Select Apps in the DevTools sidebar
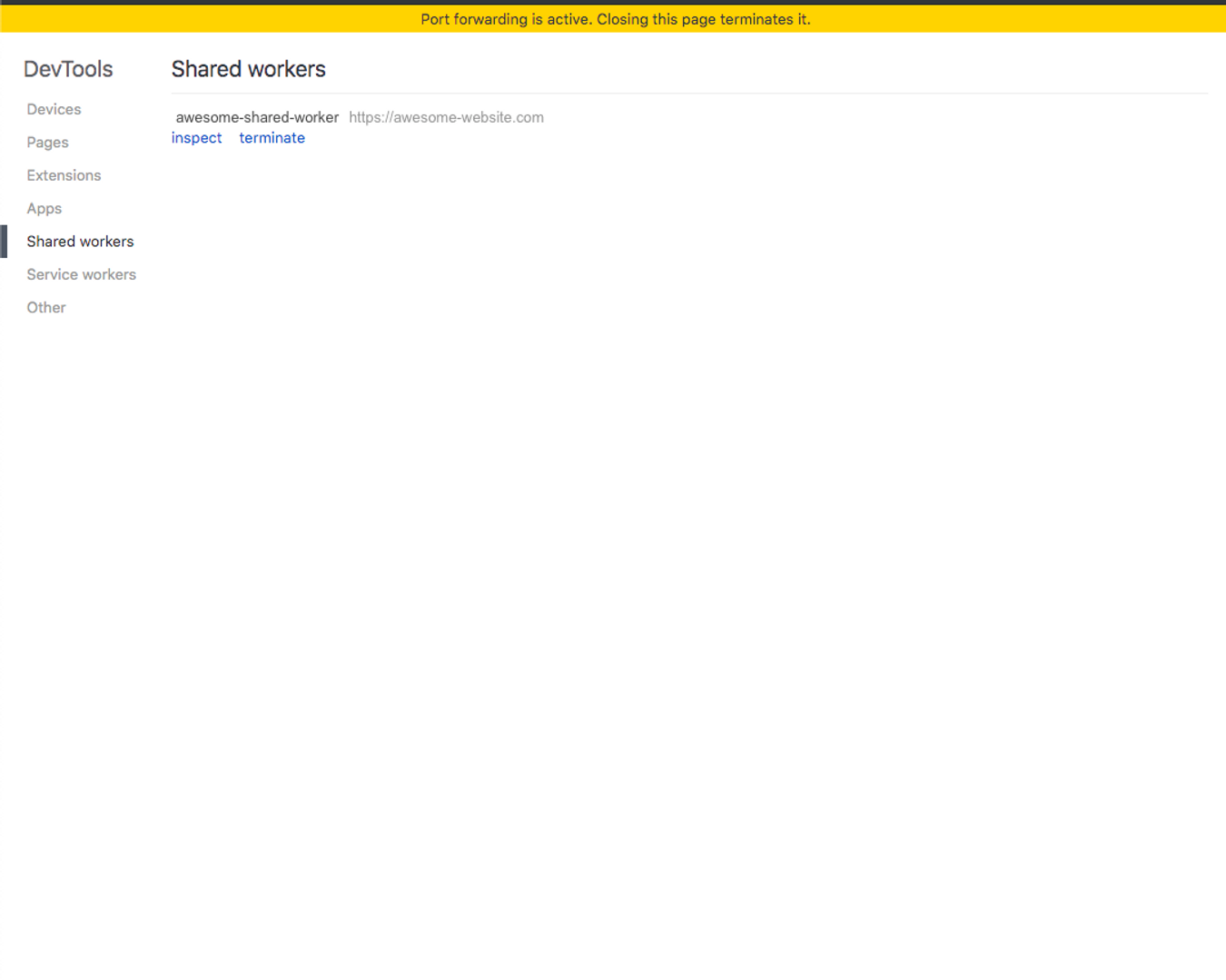This screenshot has height=980, width=1226. tap(44, 208)
